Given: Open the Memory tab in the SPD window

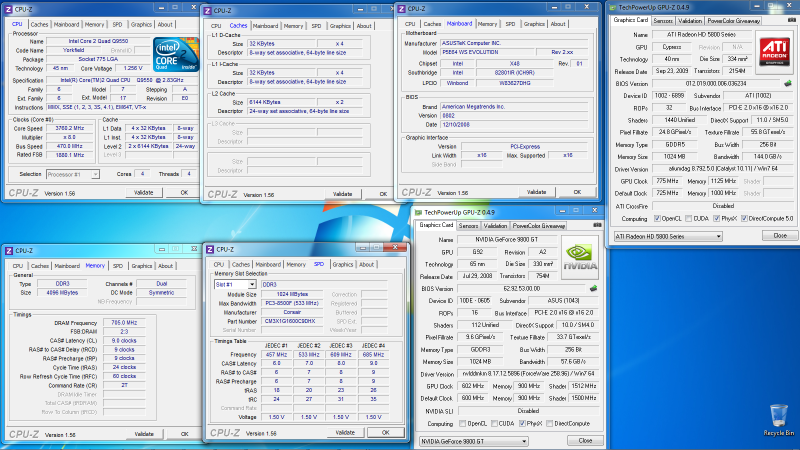Looking at the screenshot, I should point(295,265).
